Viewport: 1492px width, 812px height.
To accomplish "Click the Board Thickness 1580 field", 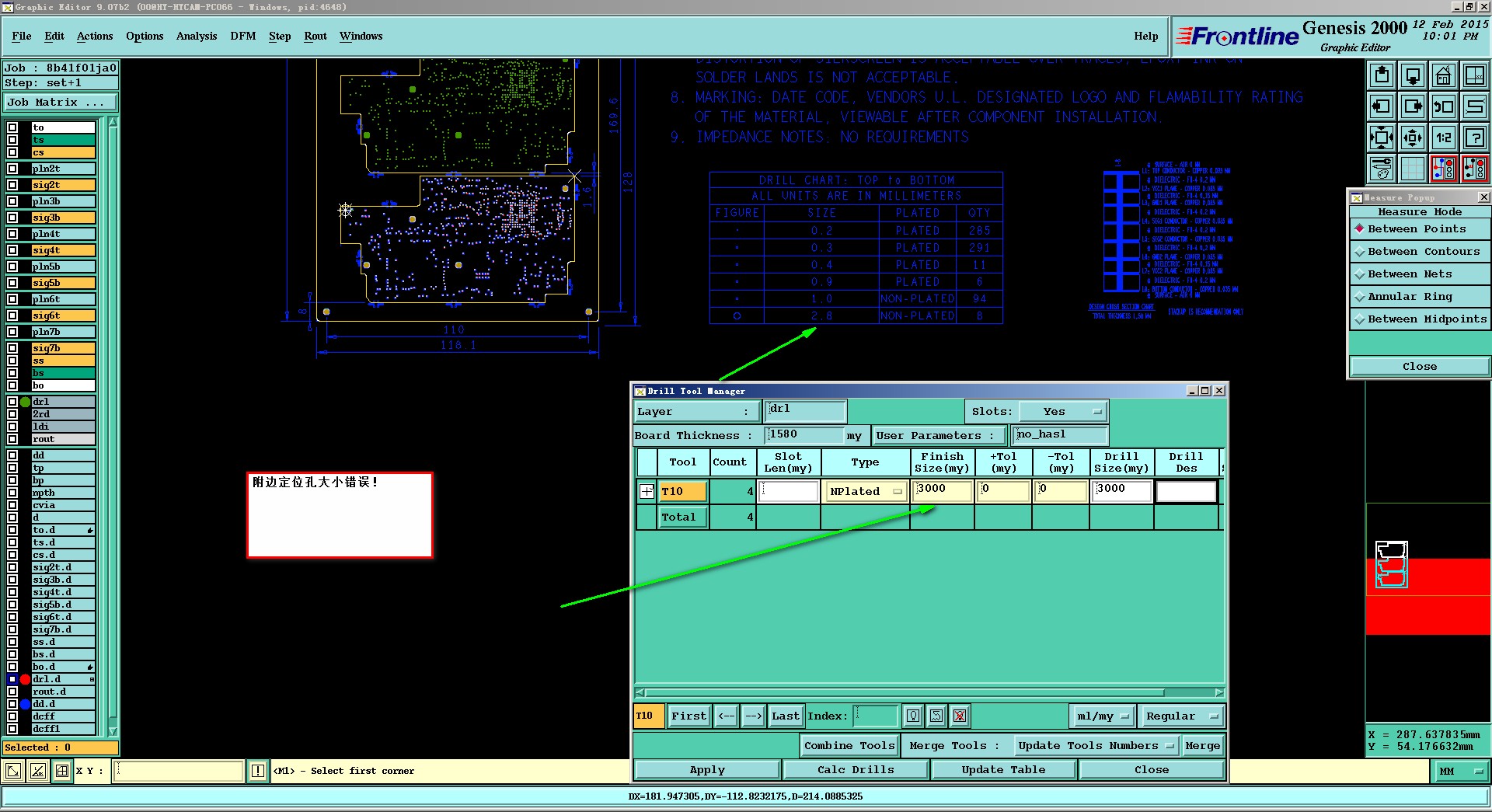I will [x=805, y=435].
